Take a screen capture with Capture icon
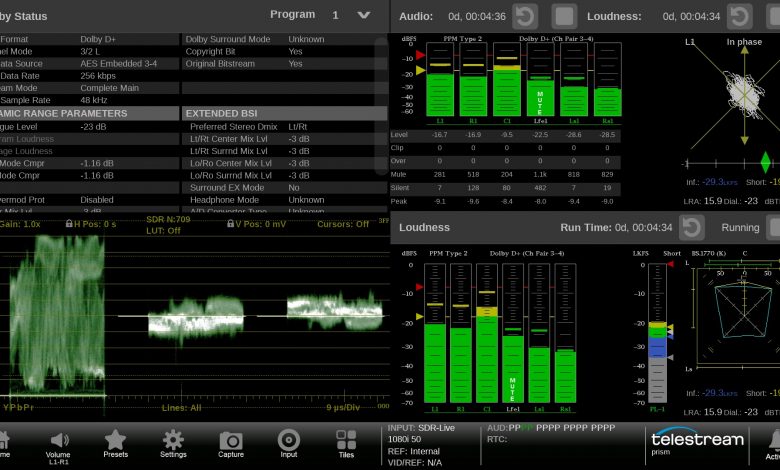The width and height of the screenshot is (780, 470). (x=231, y=444)
